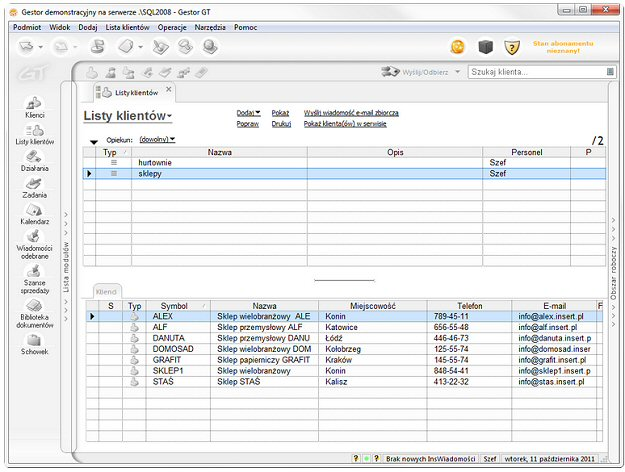This screenshot has width=625, height=472.
Task: Click the yellow help shield icon
Action: click(x=511, y=47)
